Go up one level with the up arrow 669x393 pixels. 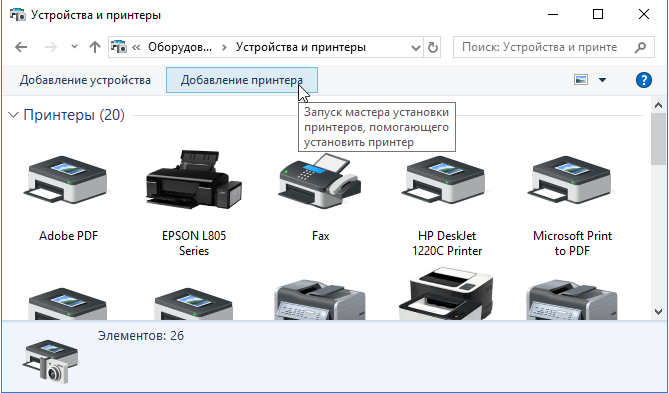click(x=95, y=47)
